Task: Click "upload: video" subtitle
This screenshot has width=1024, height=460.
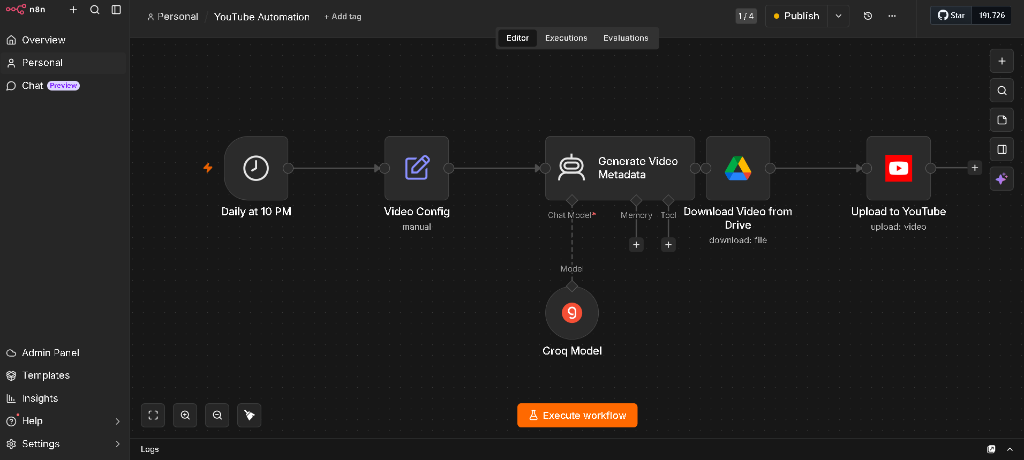Action: tap(899, 227)
